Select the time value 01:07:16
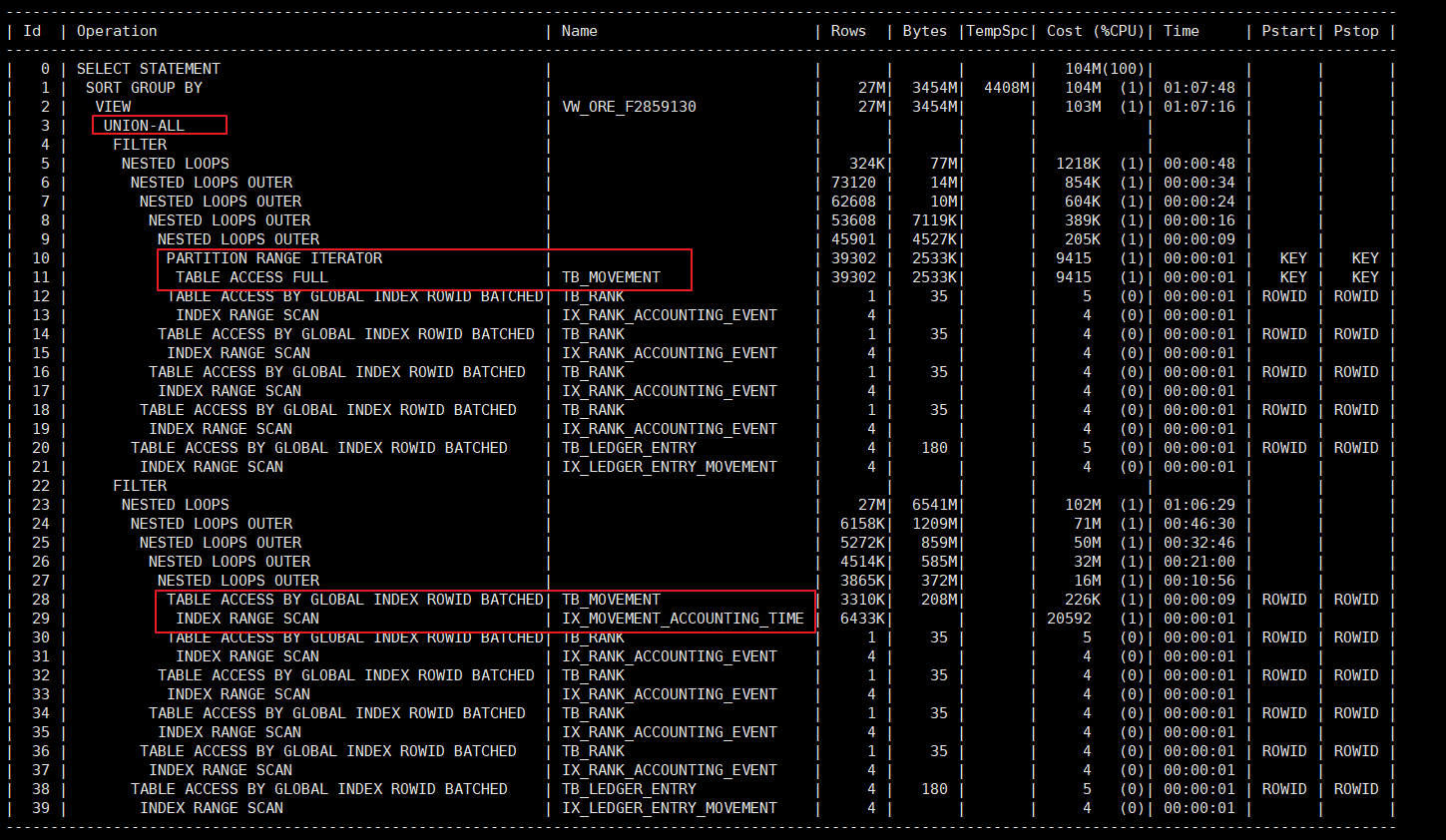Viewport: 1446px width, 840px height. (1200, 107)
